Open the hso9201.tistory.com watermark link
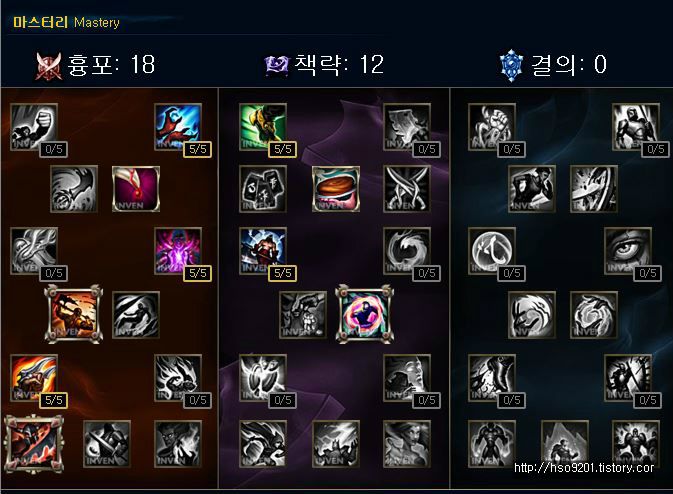Screen dimensions: 673x494 584,467
